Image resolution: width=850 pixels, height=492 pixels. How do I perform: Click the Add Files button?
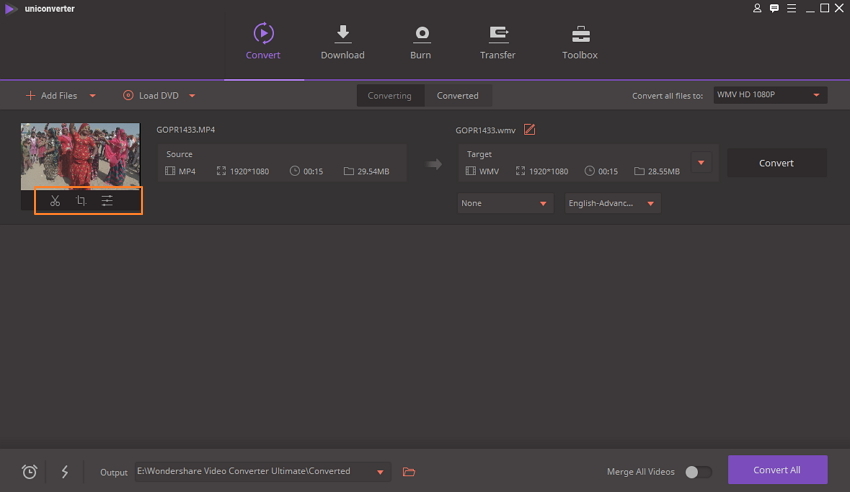click(51, 95)
